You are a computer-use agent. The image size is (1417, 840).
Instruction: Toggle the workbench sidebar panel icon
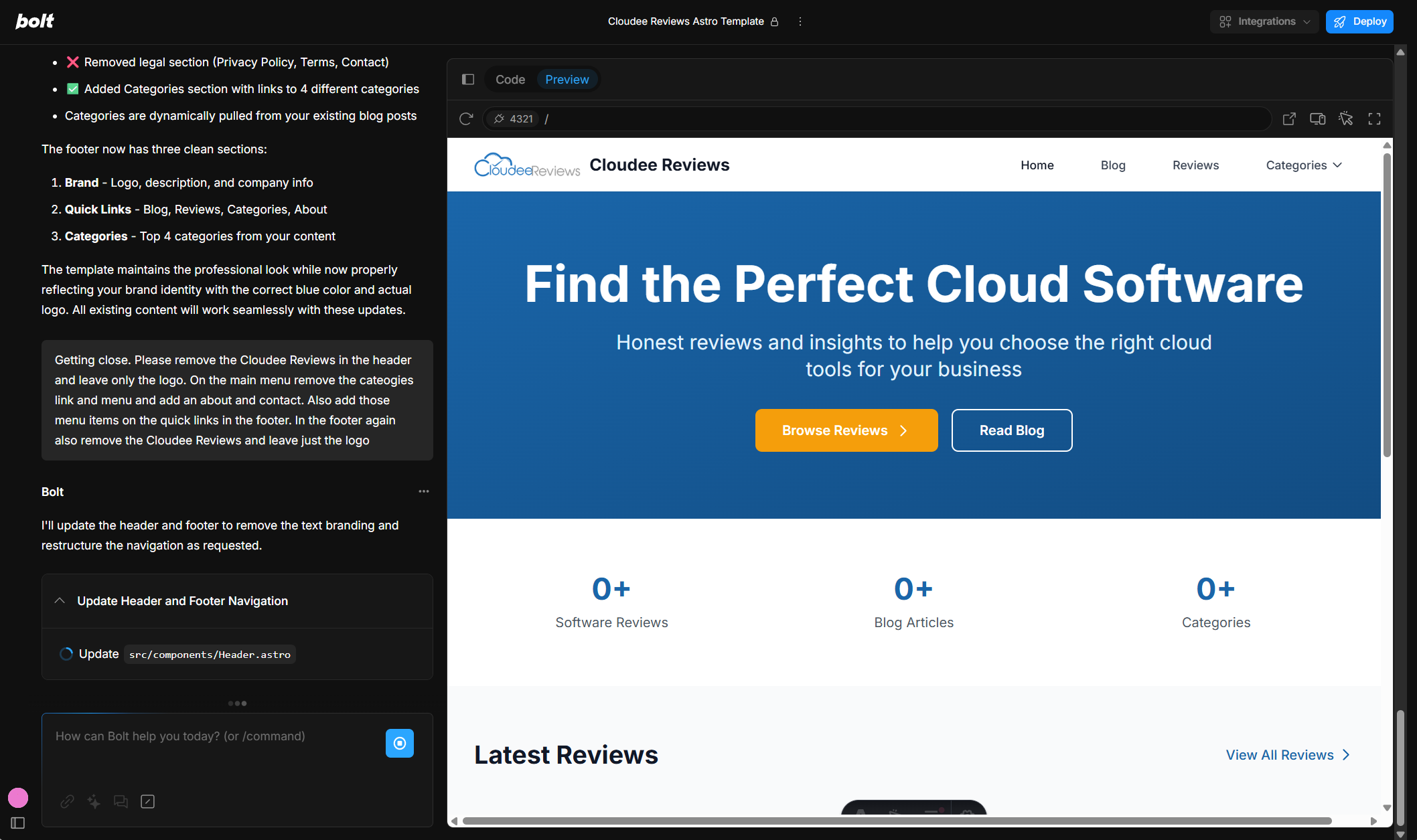(468, 79)
